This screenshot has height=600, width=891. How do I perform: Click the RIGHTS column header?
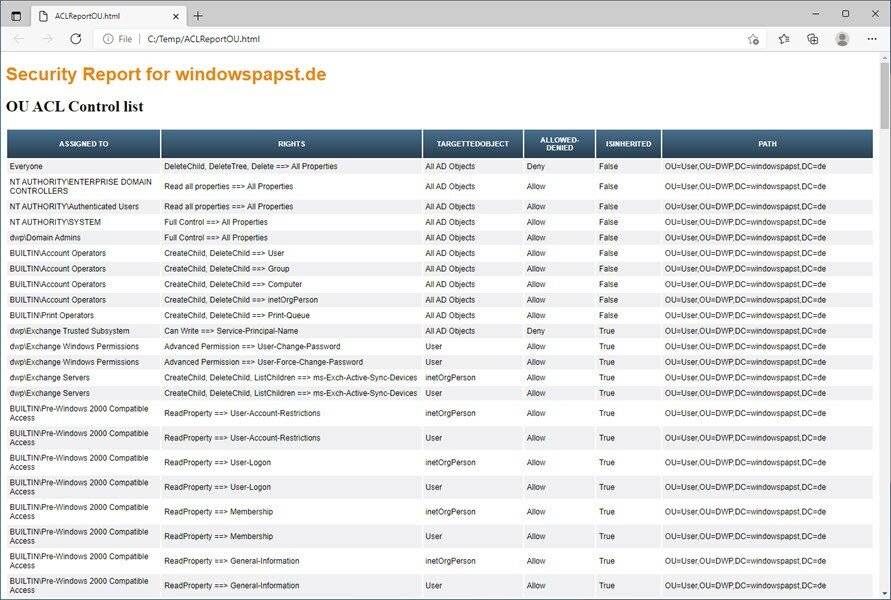(x=291, y=144)
